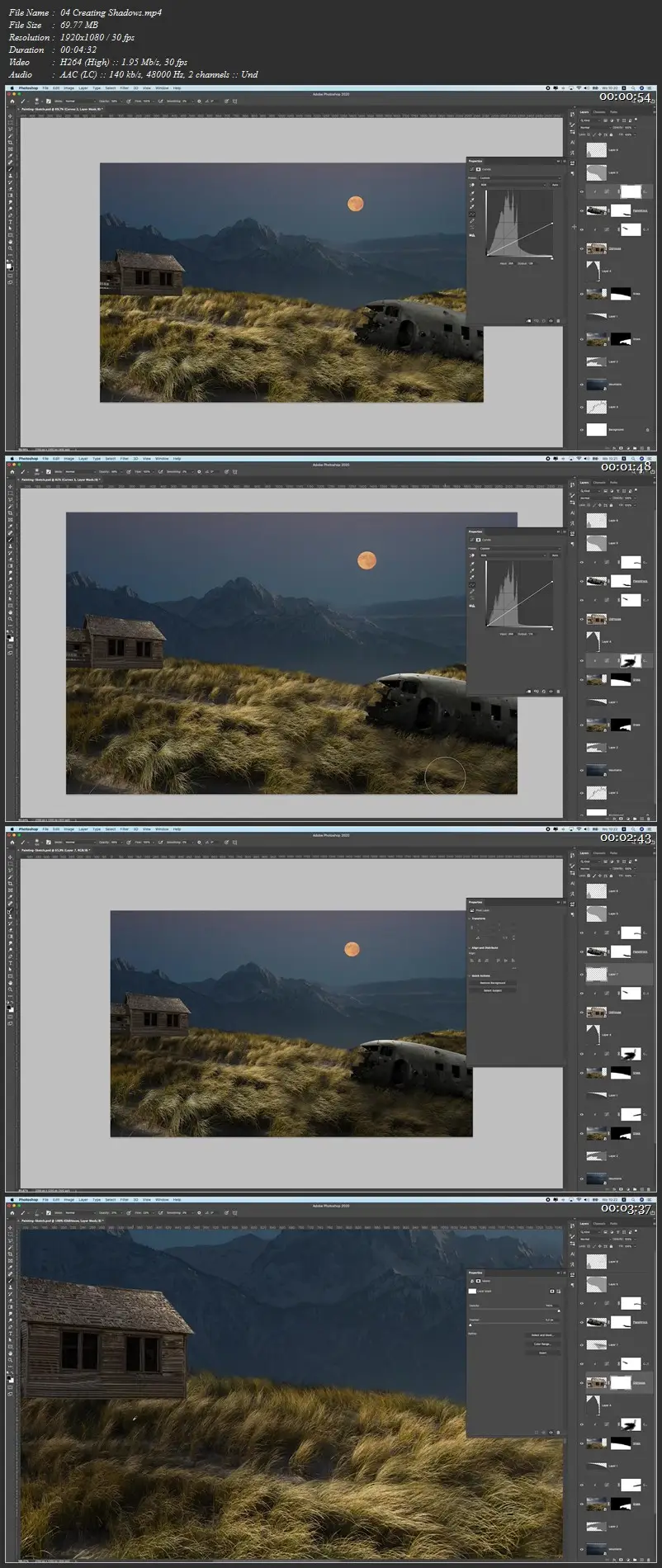
Task: Filter type layers T icon in 00:00:54 Layers
Action: click(618, 120)
